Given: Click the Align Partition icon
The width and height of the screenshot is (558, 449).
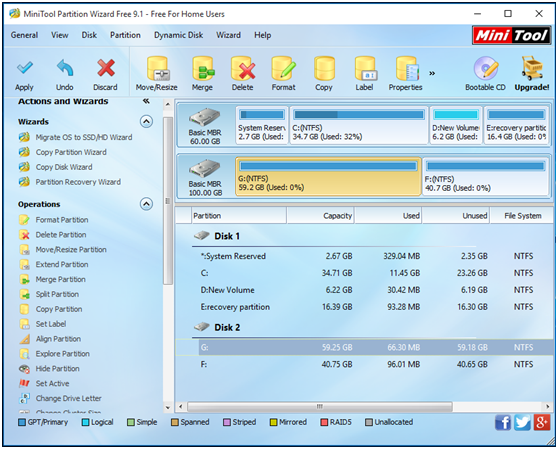Looking at the screenshot, I should 24,339.
